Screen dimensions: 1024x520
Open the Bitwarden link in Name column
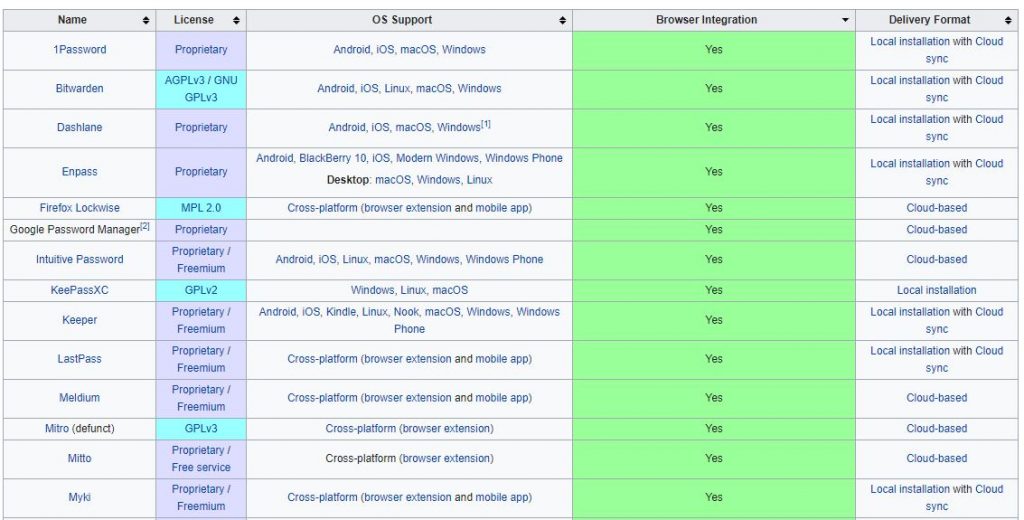click(x=79, y=88)
